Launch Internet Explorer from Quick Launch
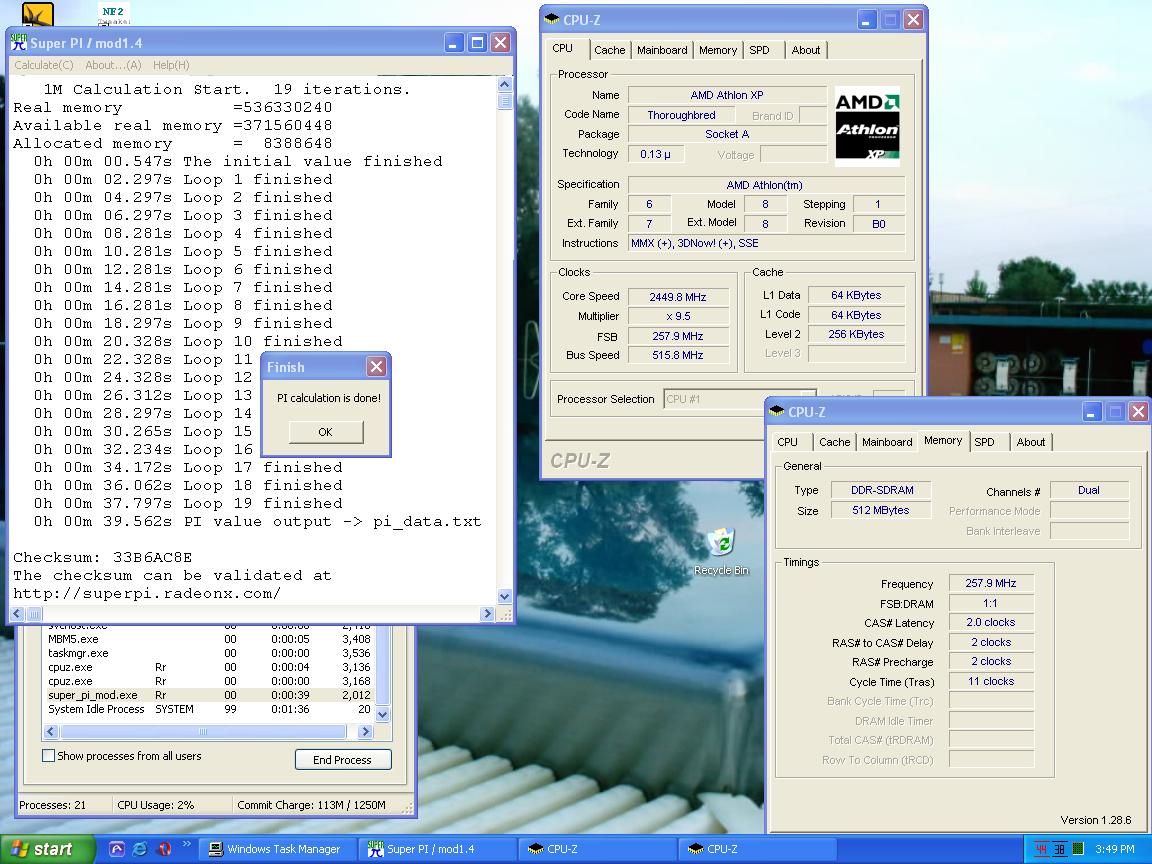Viewport: 1152px width, 864px height. pyautogui.click(x=140, y=849)
